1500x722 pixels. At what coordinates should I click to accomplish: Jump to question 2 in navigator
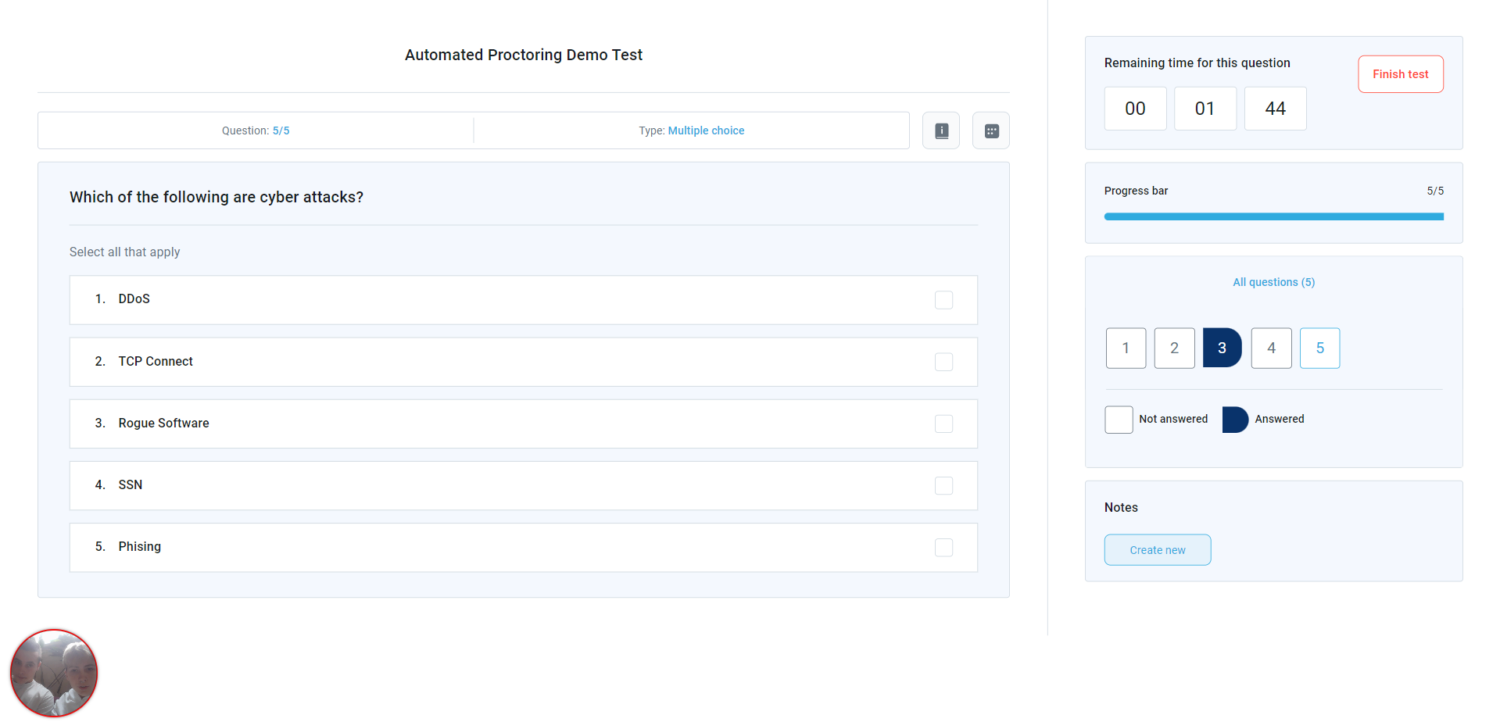(1174, 348)
